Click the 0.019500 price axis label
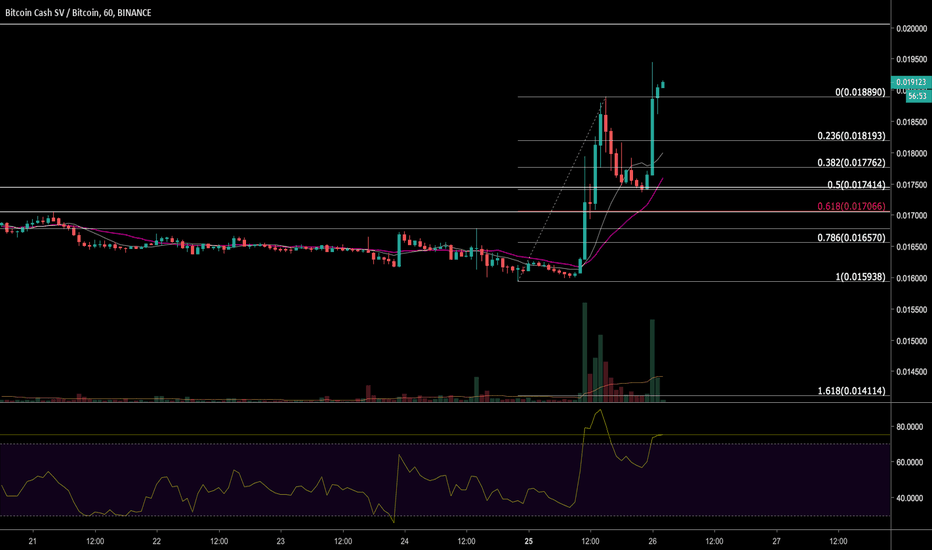The width and height of the screenshot is (932, 550). [912, 59]
